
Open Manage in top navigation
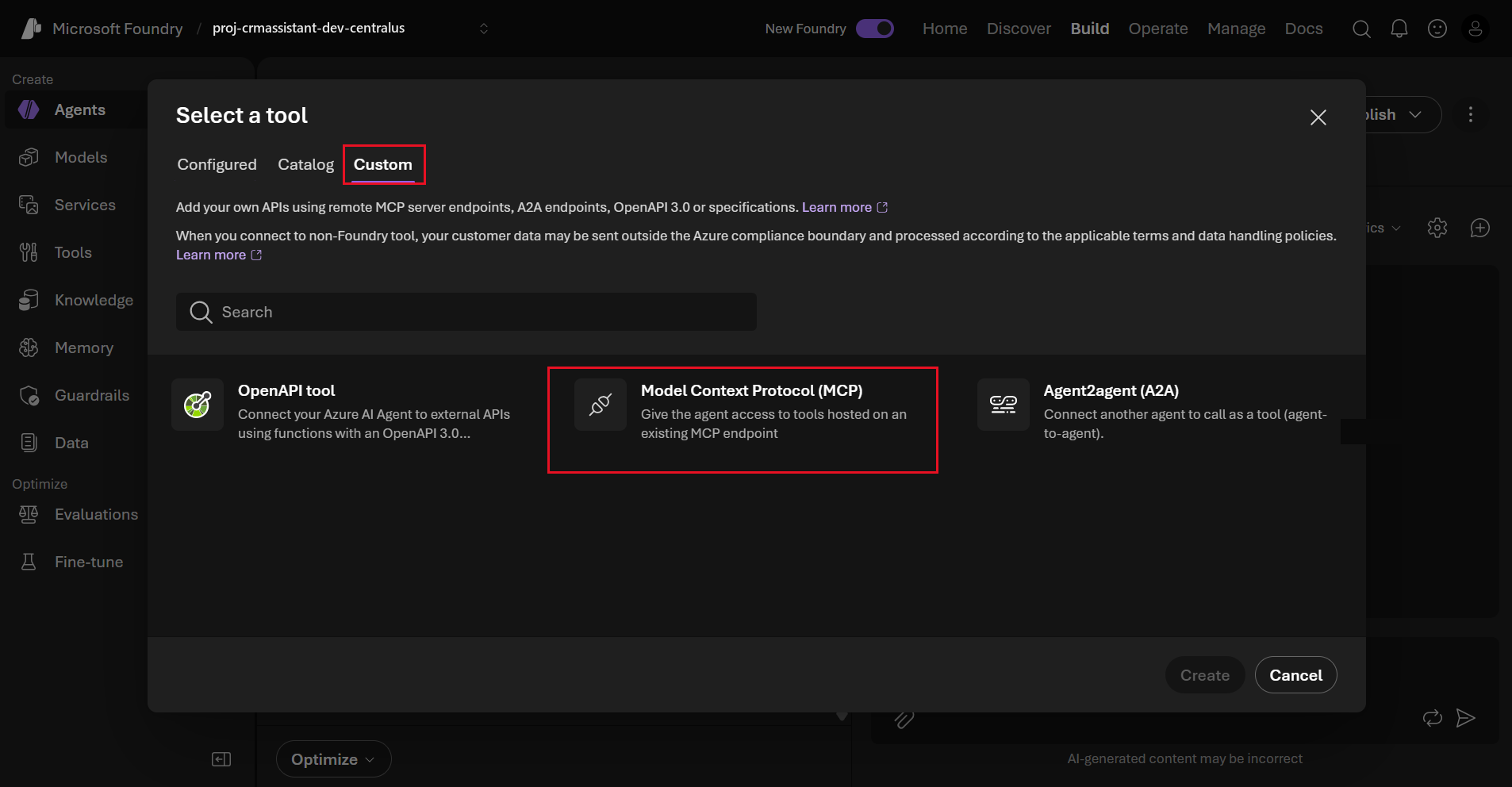pyautogui.click(x=1237, y=29)
